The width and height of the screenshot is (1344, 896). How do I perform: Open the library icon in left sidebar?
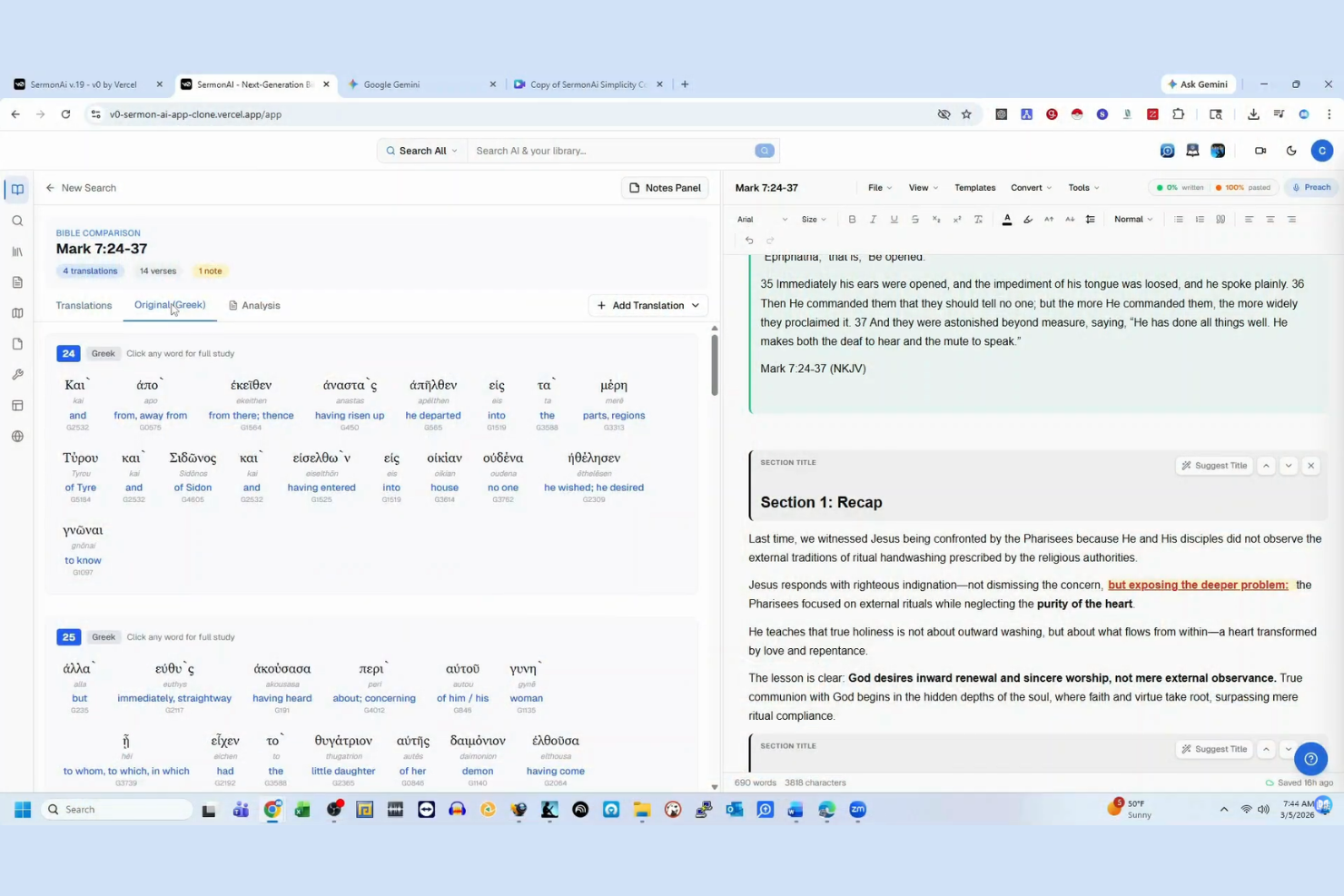click(x=17, y=251)
